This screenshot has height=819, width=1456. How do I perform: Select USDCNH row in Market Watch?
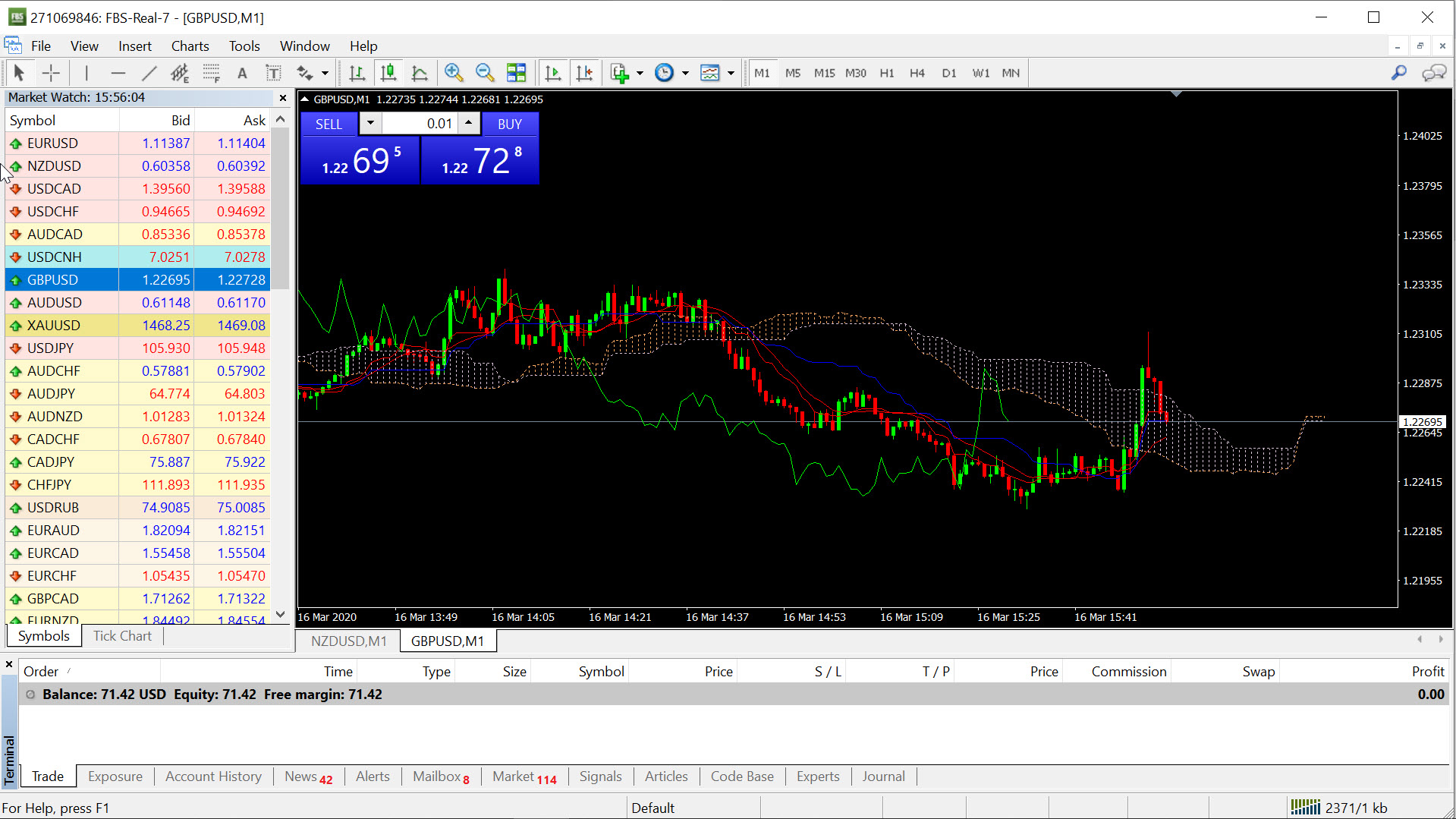pyautogui.click(x=138, y=257)
